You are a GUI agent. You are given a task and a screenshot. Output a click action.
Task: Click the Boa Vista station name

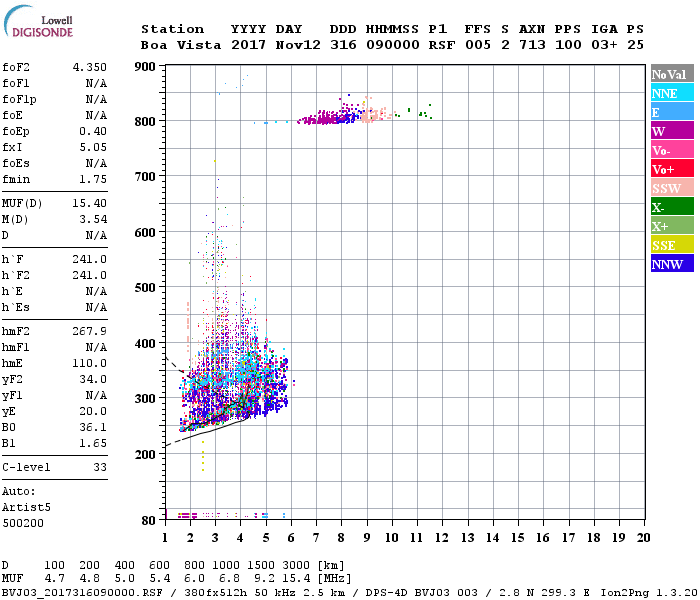click(x=181, y=45)
